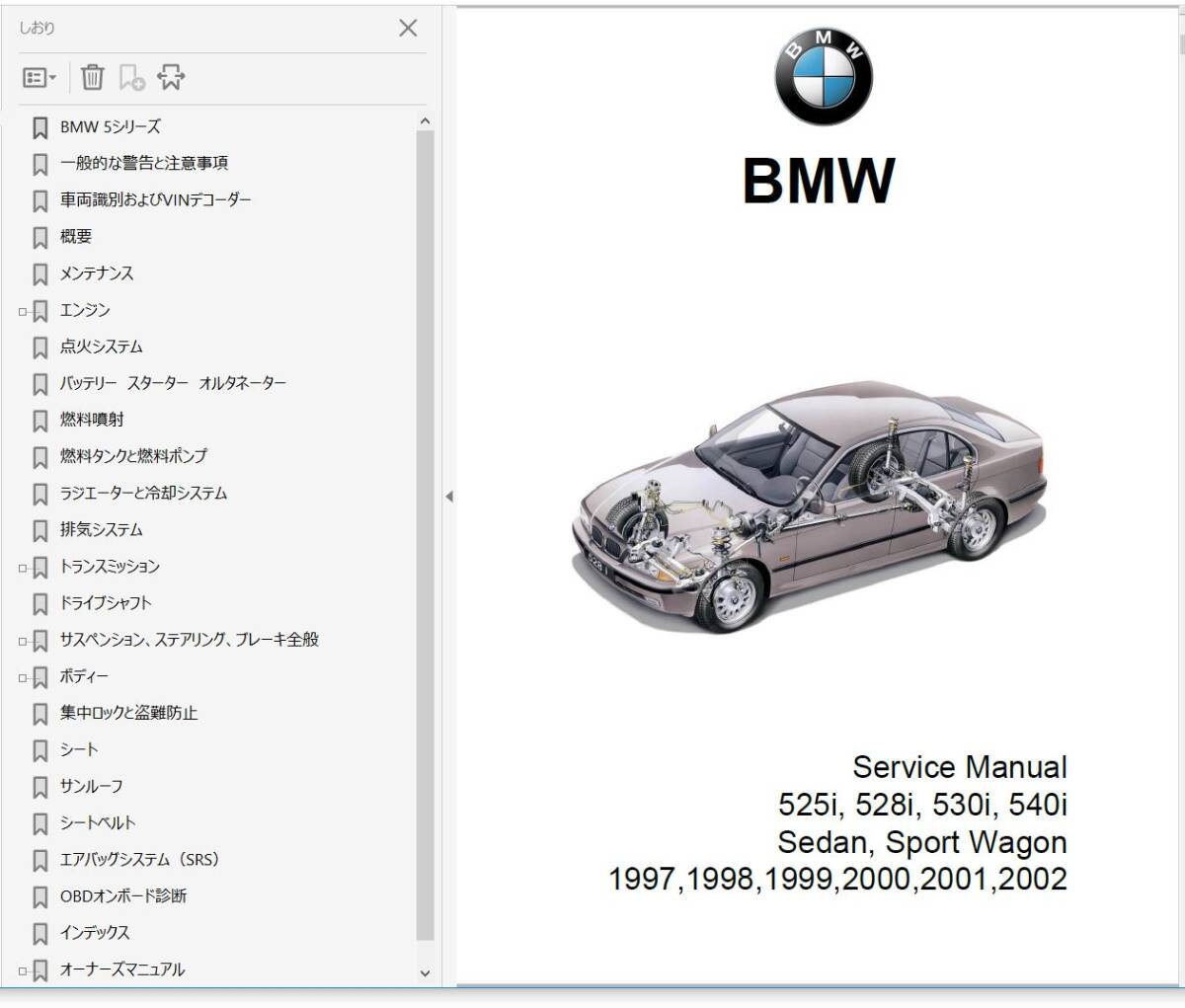Jump to メンテナンス bookmark
Screen dimensions: 1185x1008
tap(97, 272)
